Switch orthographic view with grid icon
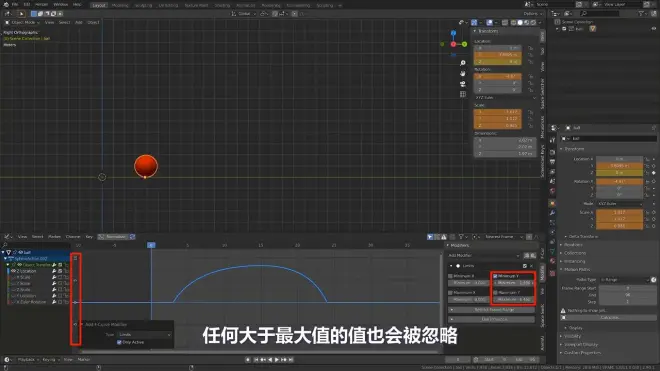This screenshot has height=371, width=660. (x=463, y=94)
